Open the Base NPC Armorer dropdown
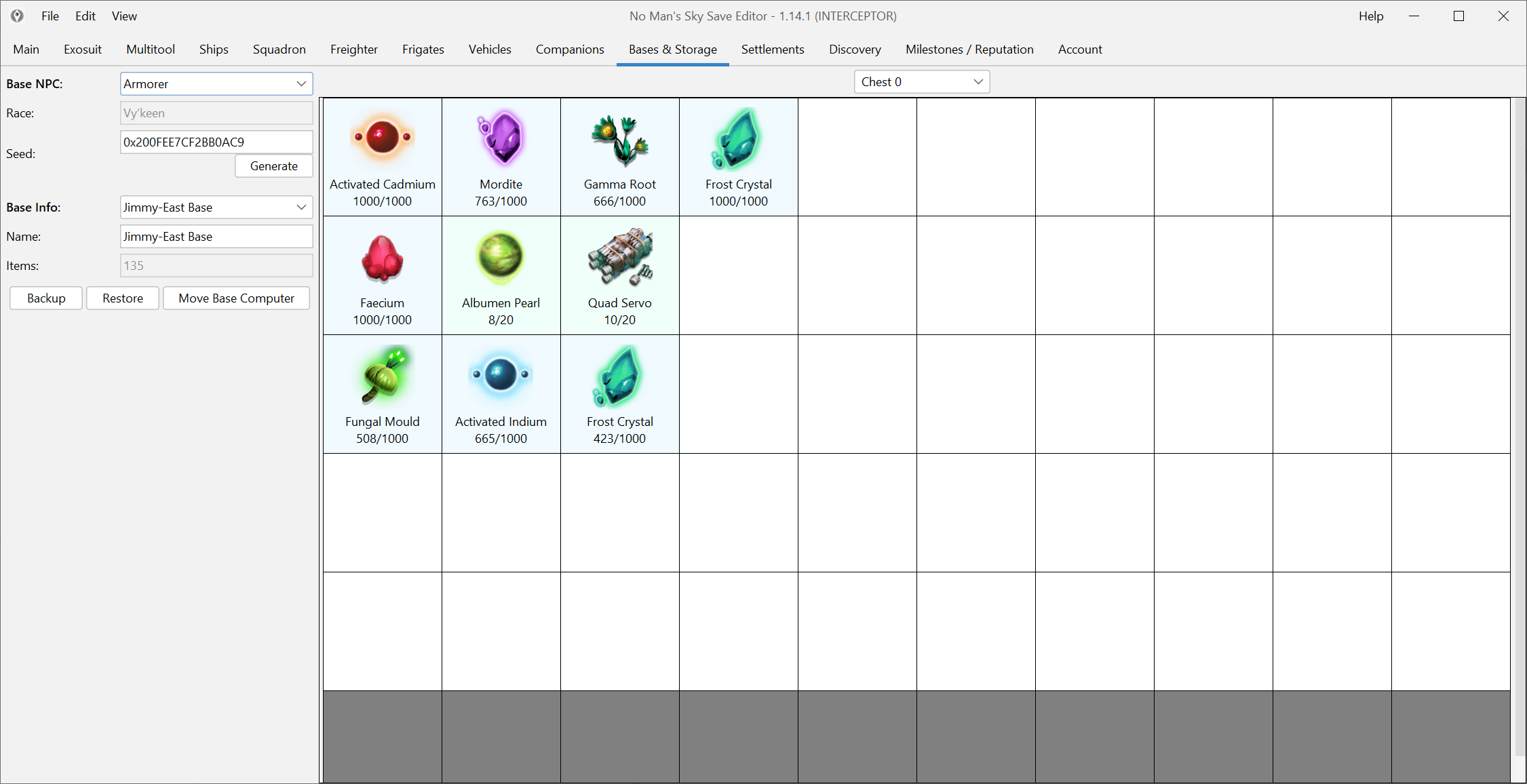The width and height of the screenshot is (1527, 784). [216, 83]
